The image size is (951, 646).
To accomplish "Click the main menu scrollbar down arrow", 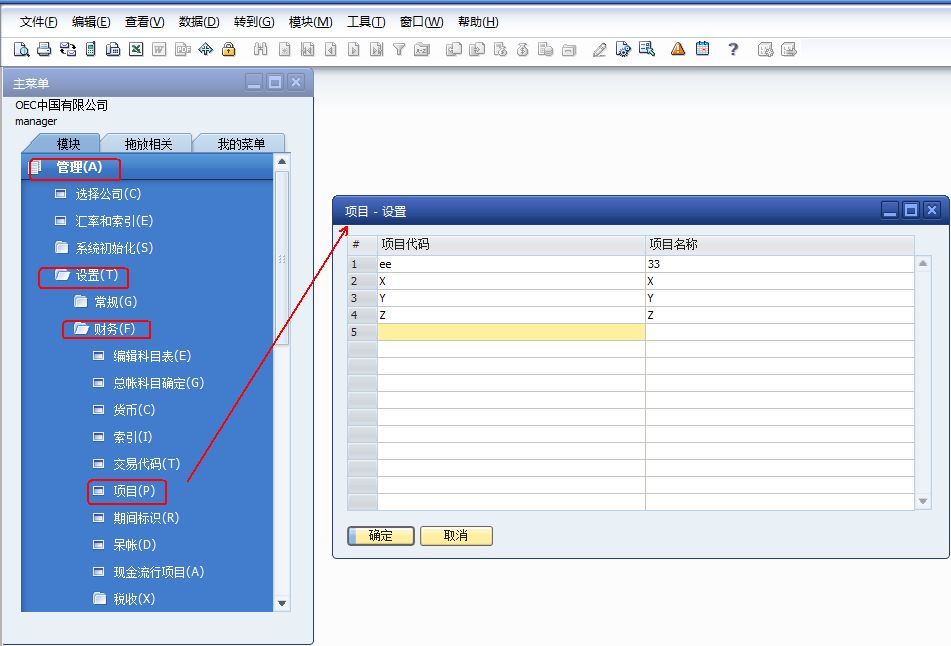I will point(282,603).
